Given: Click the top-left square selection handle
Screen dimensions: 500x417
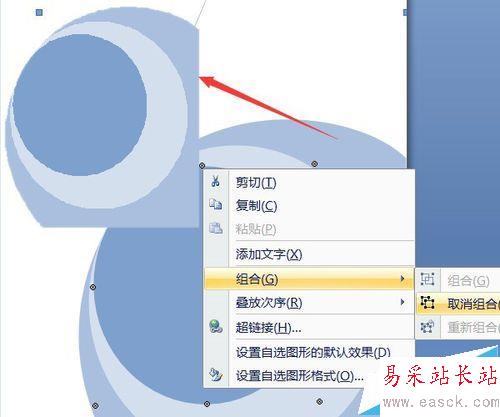Looking at the screenshot, I should 39,12.
